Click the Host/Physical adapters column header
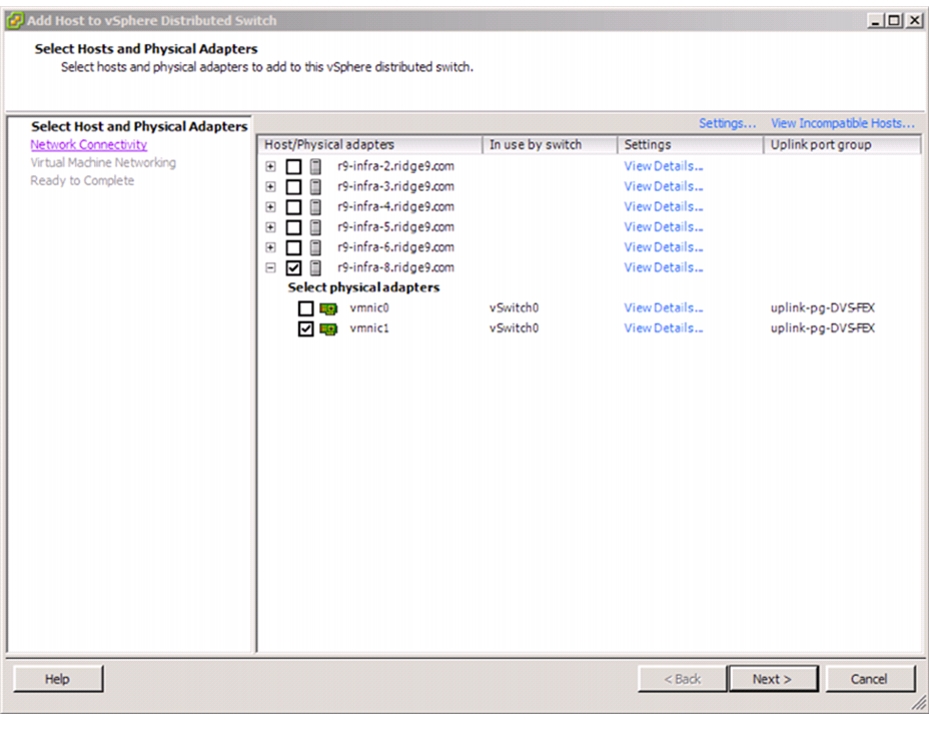The image size is (929, 749). (370, 145)
